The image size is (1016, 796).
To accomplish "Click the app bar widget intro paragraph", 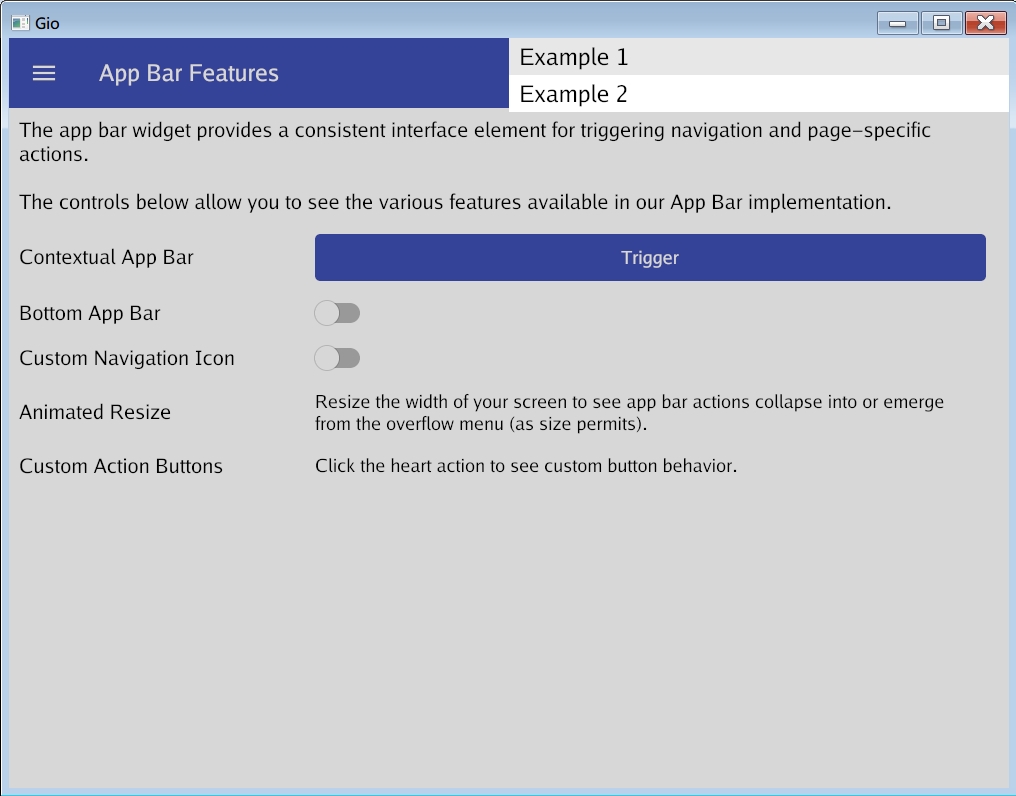I will (x=475, y=142).
